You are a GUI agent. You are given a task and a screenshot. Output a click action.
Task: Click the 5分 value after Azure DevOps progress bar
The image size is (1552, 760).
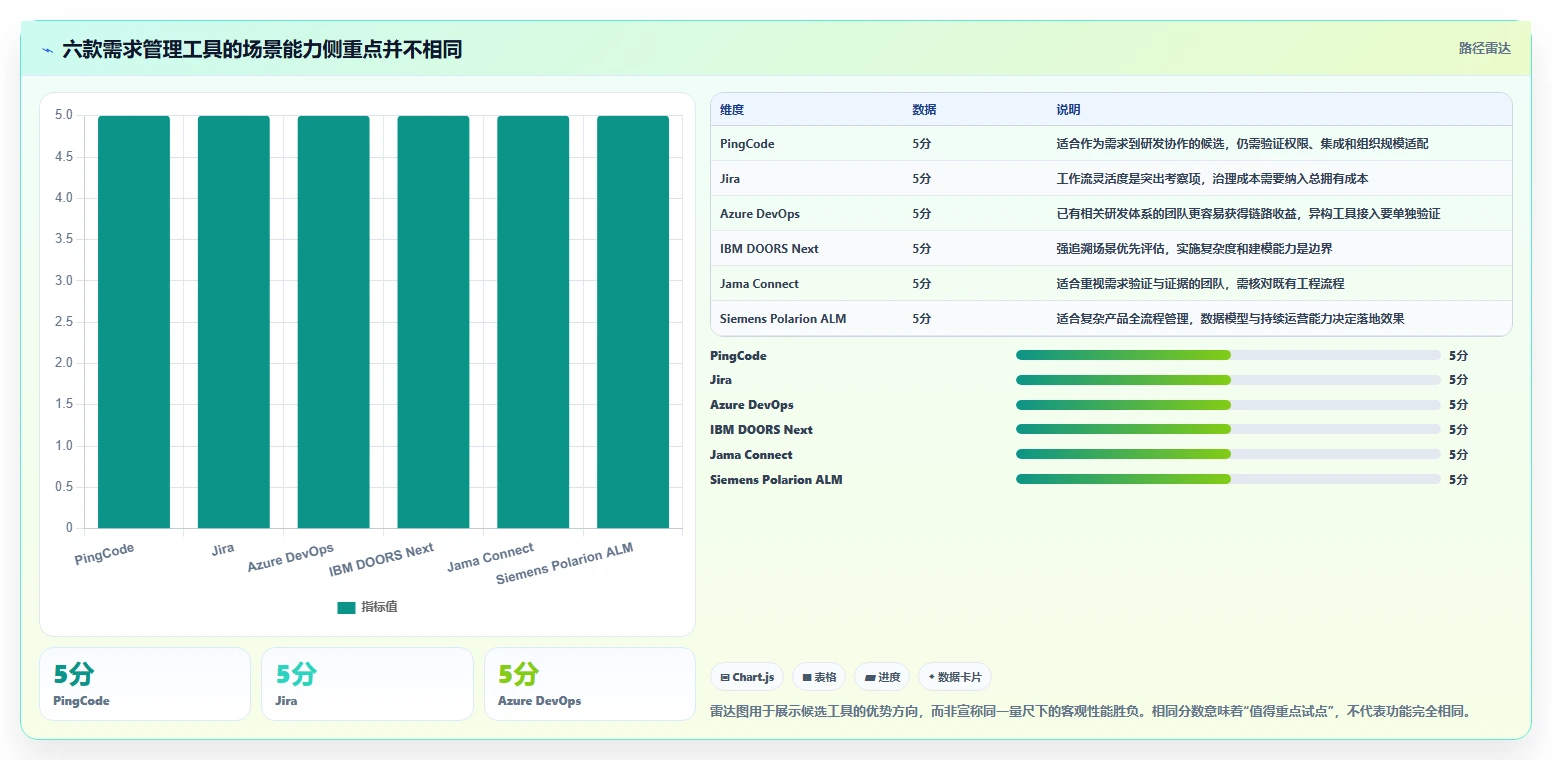point(1458,405)
